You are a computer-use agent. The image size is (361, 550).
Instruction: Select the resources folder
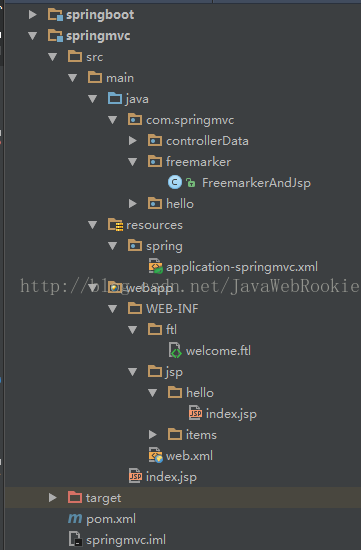[x=154, y=225]
